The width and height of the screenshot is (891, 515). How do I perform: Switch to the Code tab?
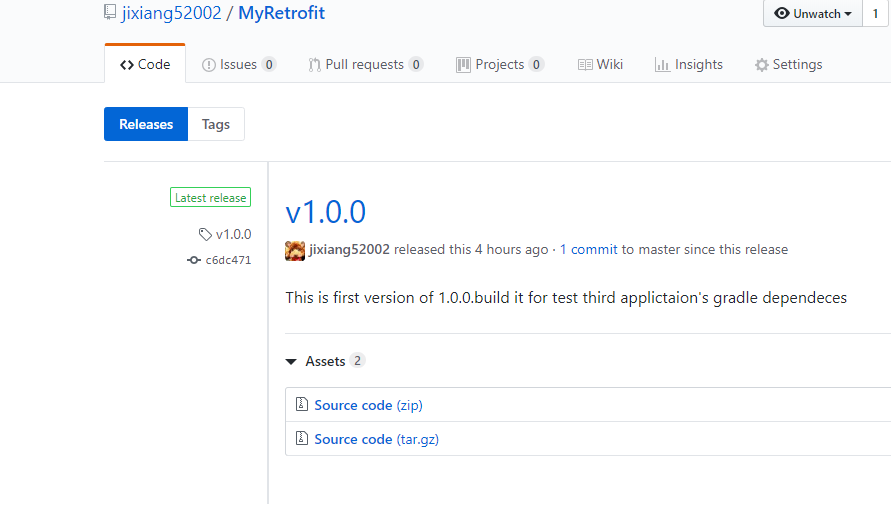[145, 64]
